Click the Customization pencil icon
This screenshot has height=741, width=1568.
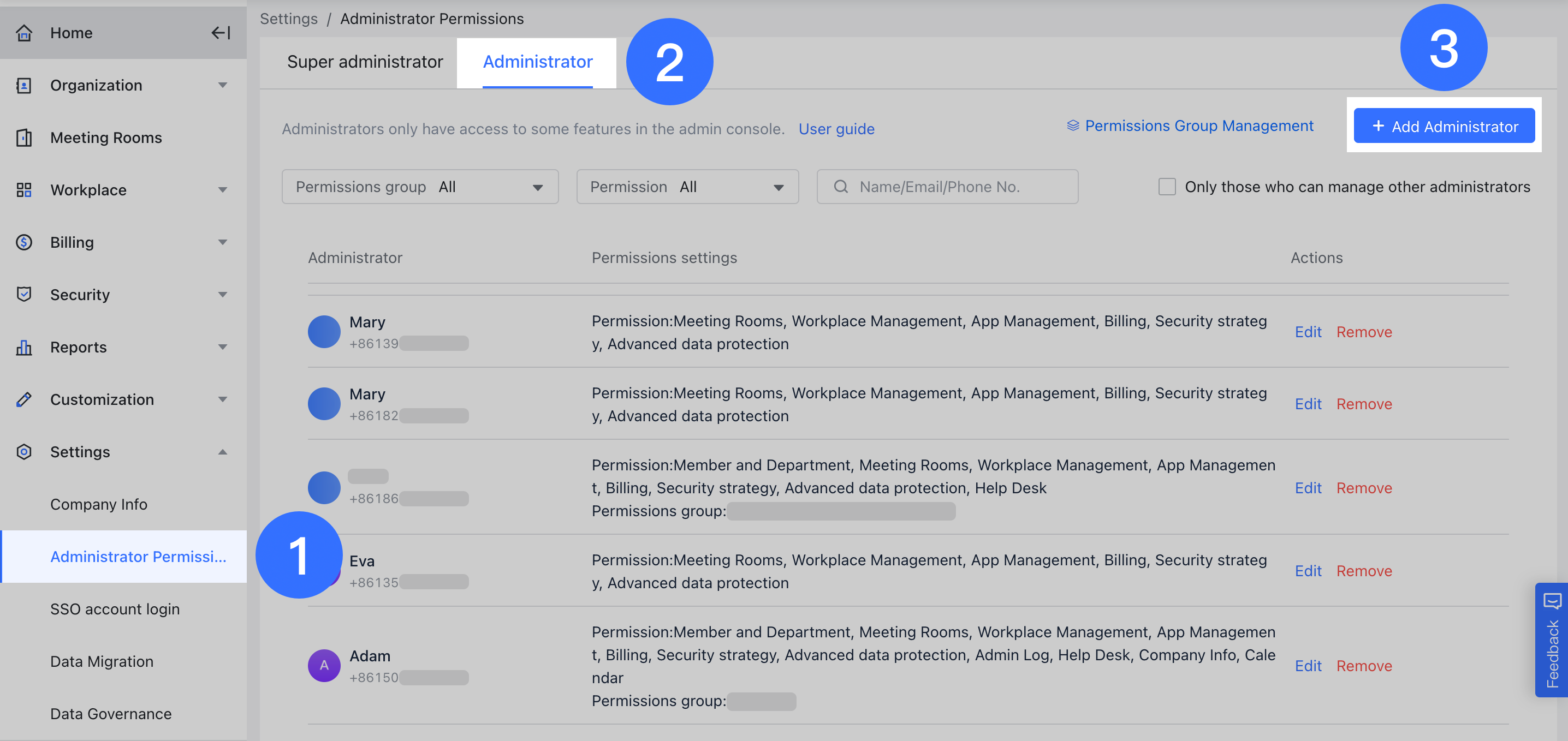click(x=23, y=399)
